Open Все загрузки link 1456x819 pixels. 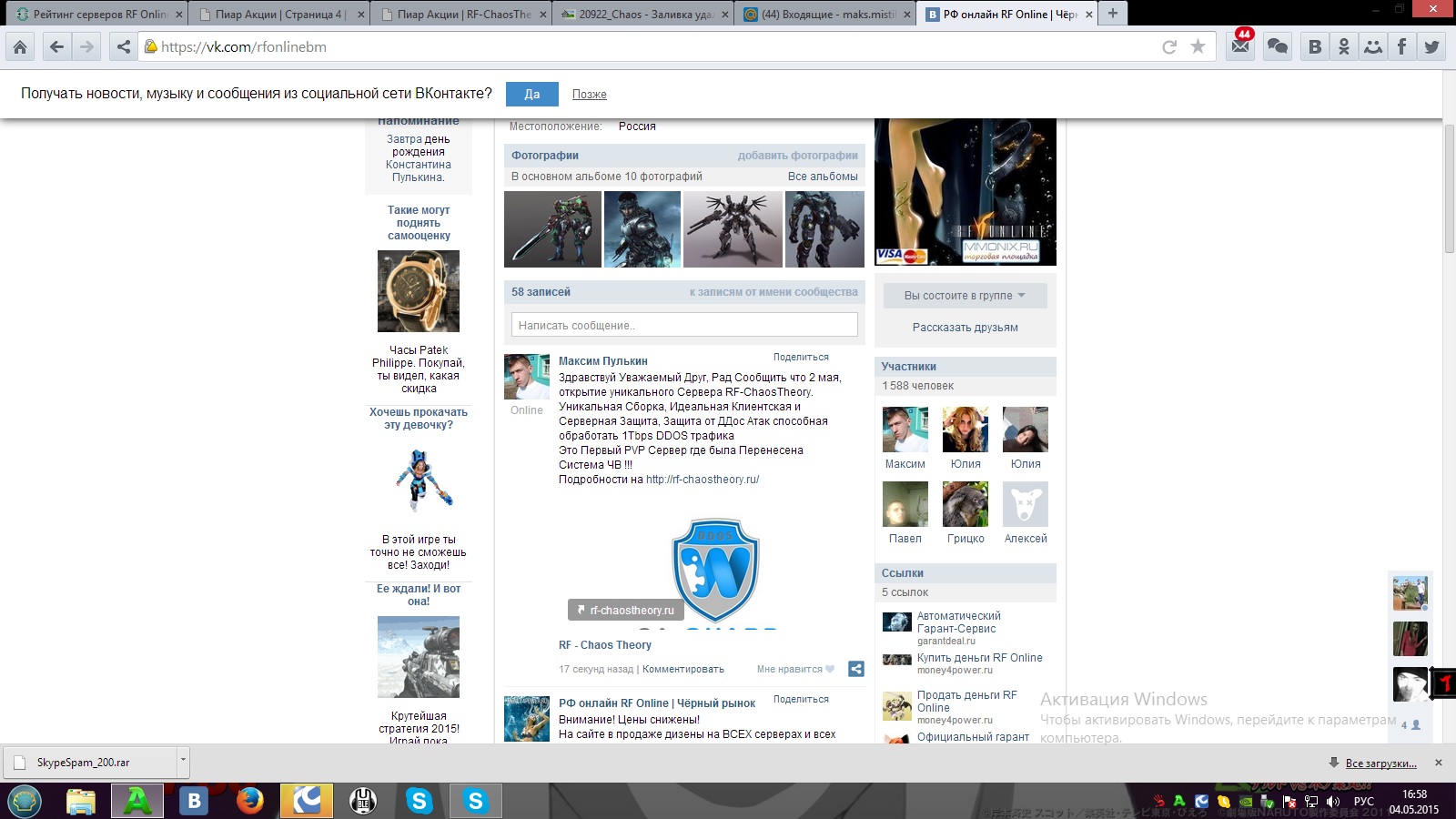pyautogui.click(x=1380, y=763)
